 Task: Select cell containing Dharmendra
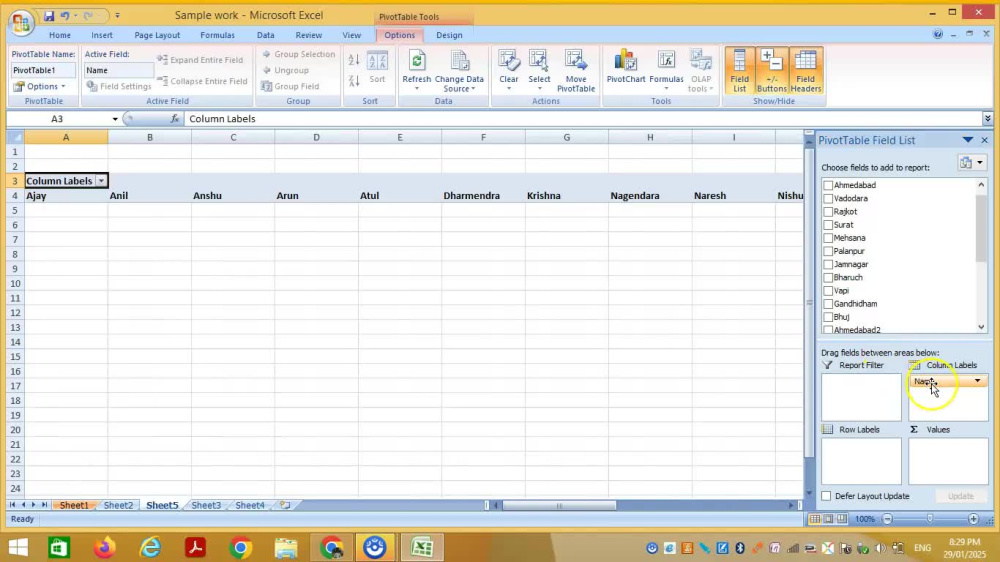[x=483, y=196]
